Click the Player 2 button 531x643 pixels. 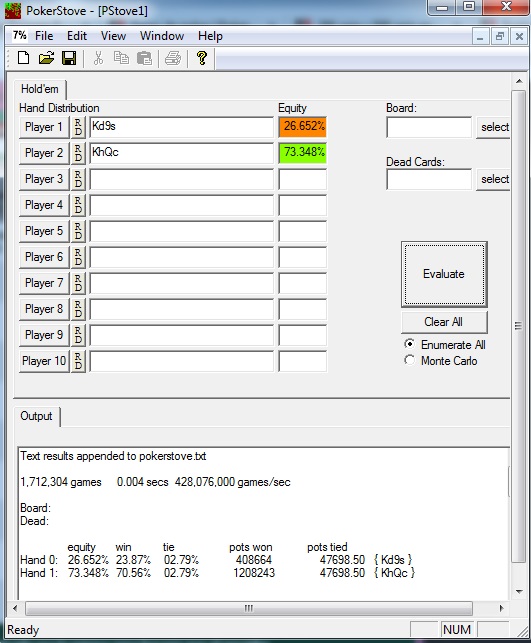tap(44, 153)
